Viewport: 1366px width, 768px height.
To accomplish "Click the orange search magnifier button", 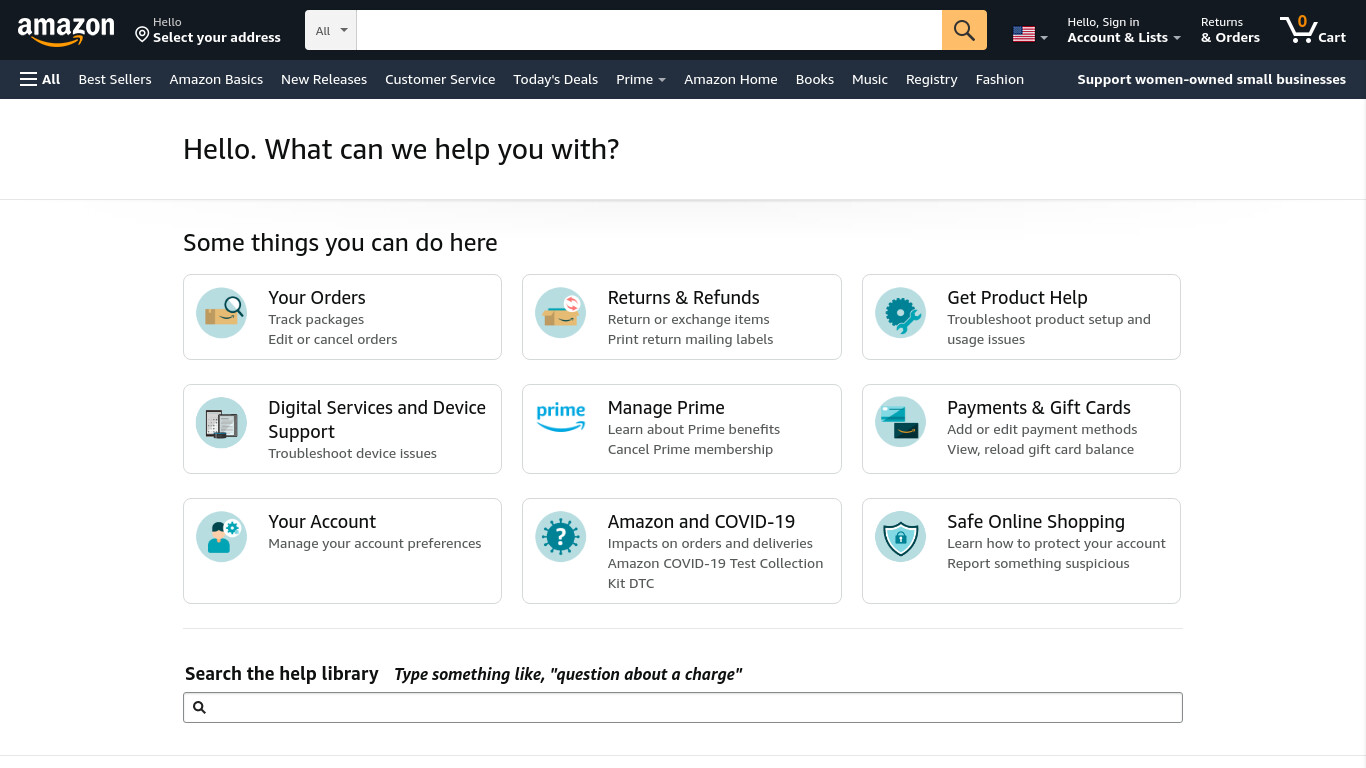I will coord(964,30).
